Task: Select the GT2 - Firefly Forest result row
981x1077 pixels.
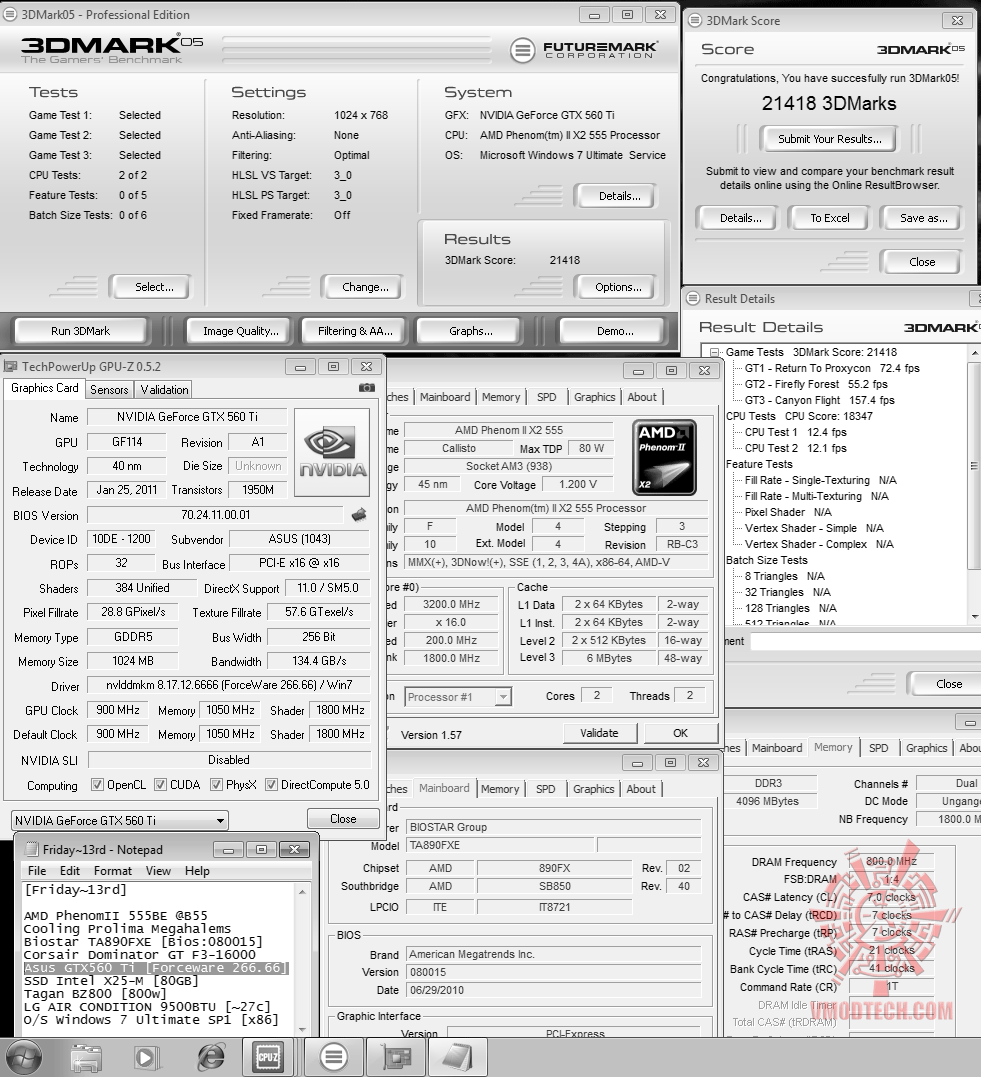Action: 816,384
